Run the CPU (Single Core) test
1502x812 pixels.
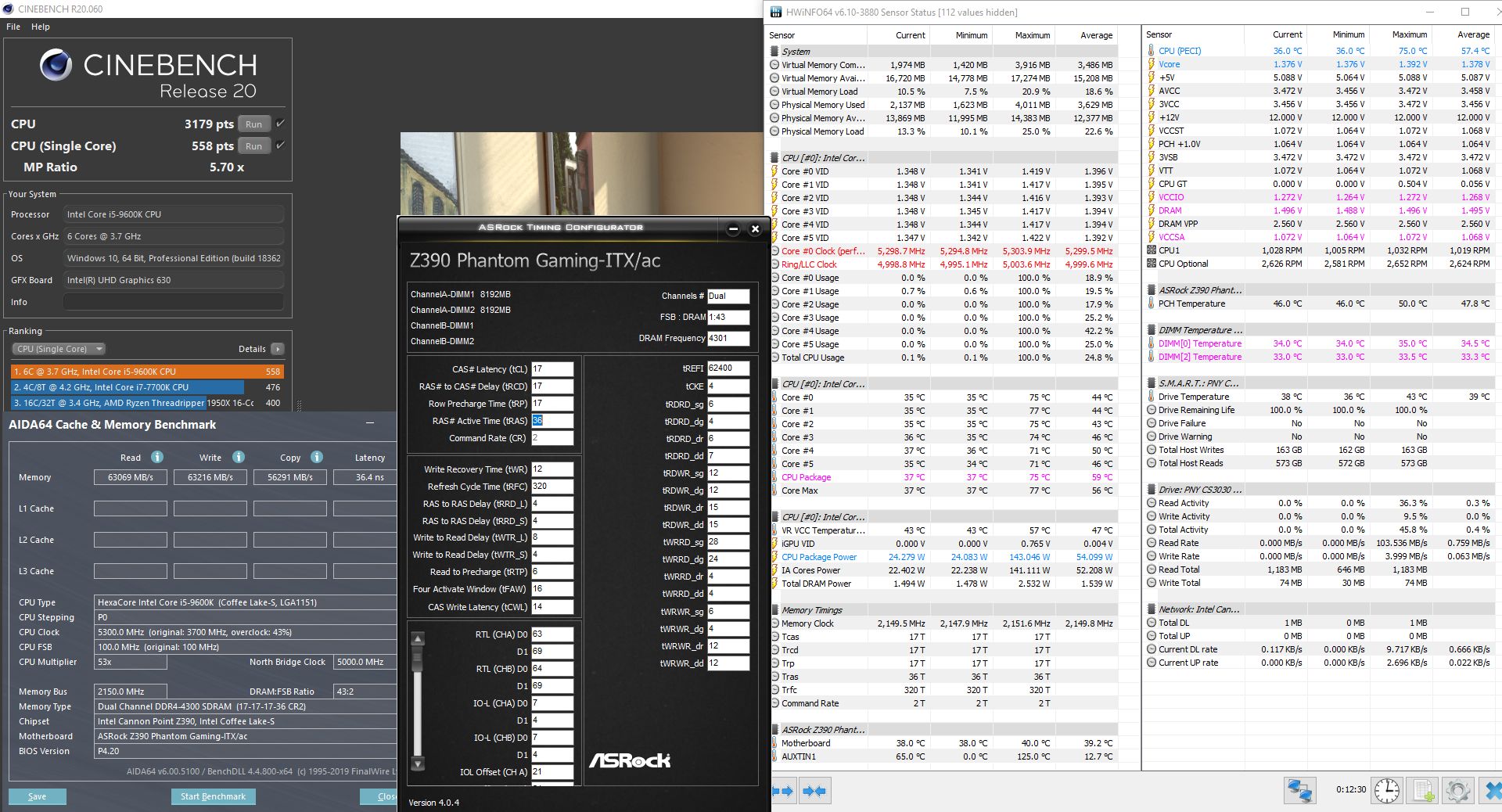click(x=254, y=146)
